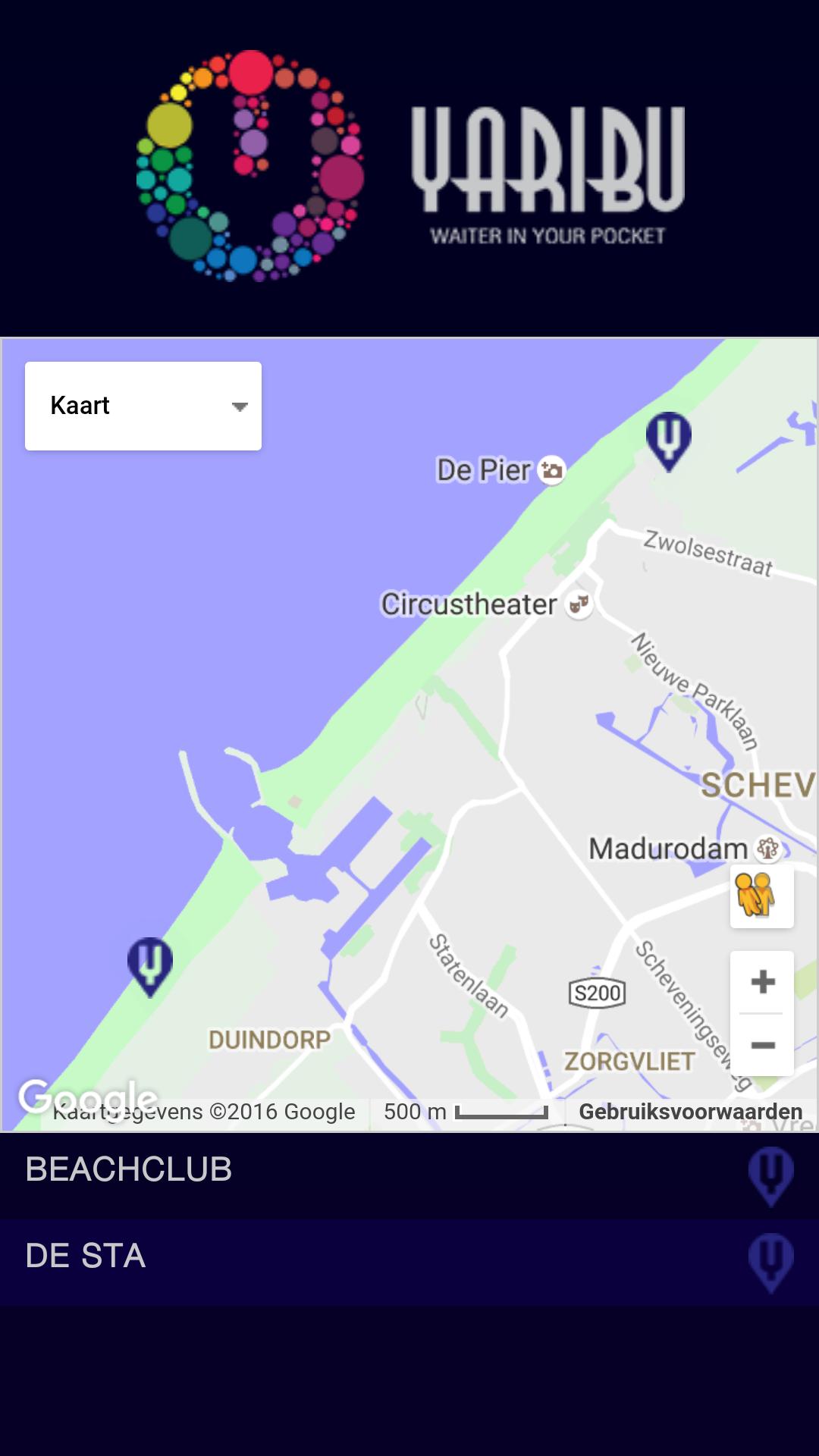Zoom out with the minus button
The width and height of the screenshot is (819, 1456).
click(x=762, y=1046)
